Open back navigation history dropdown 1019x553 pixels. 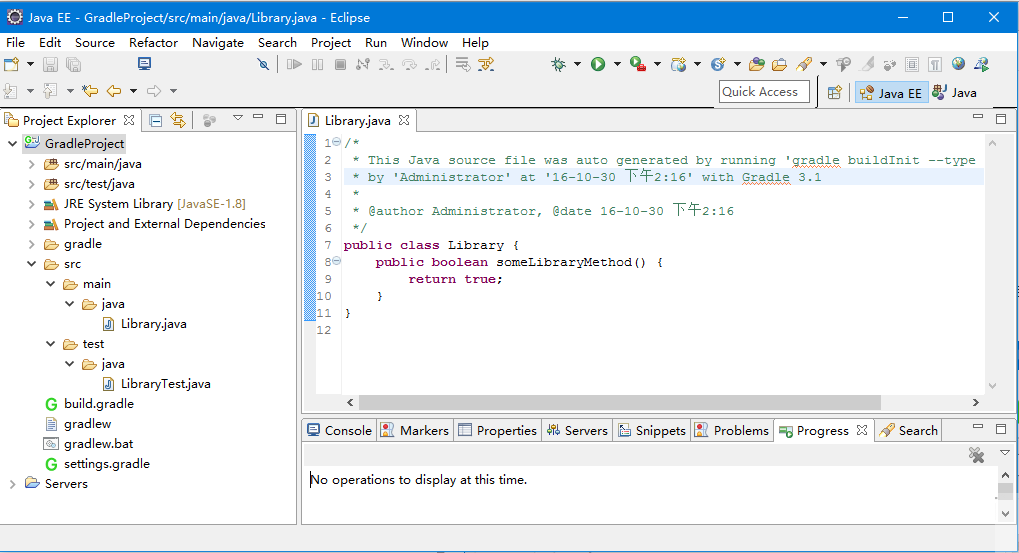(x=133, y=91)
